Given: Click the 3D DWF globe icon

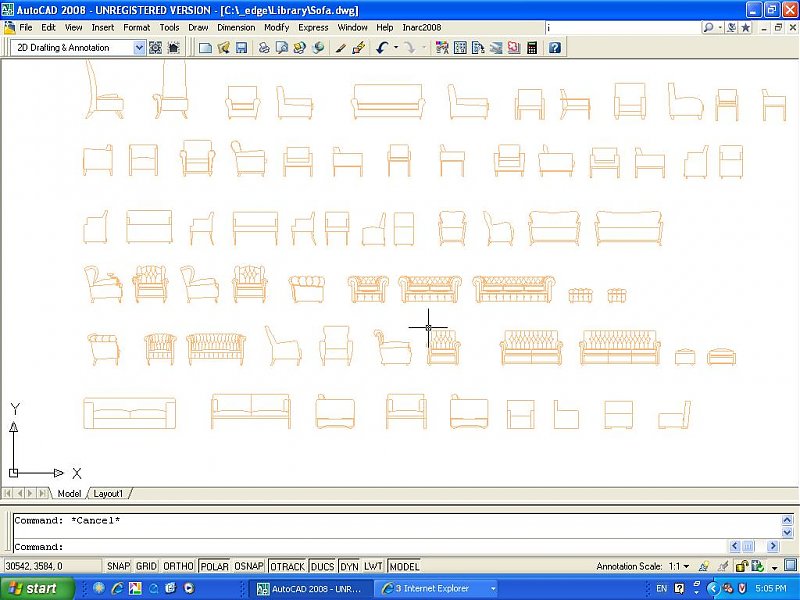Looking at the screenshot, I should click(x=318, y=48).
